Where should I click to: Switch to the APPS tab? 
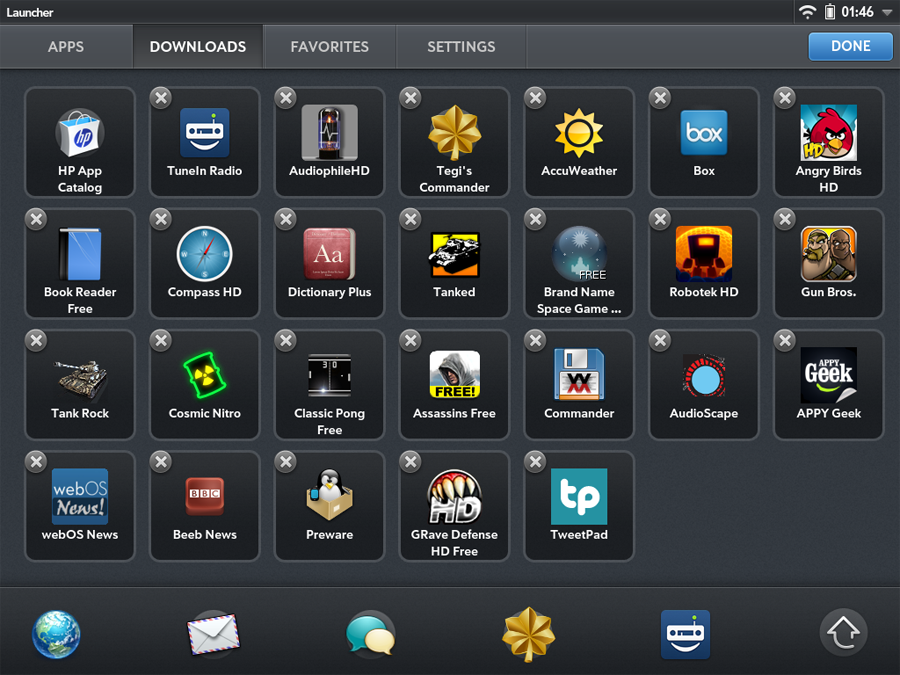(66, 46)
